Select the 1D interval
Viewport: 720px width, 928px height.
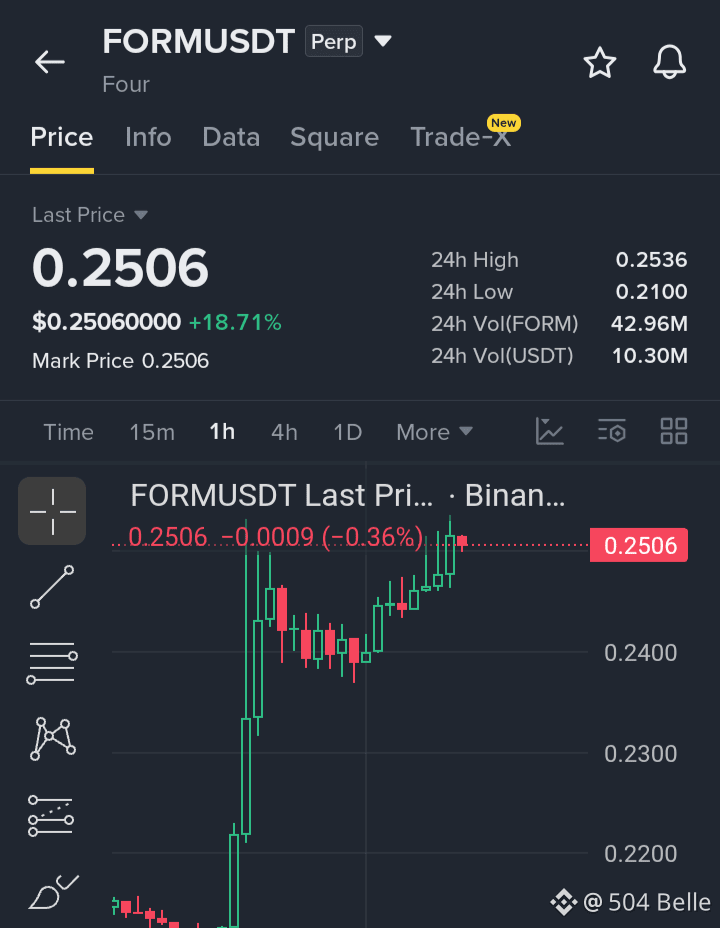click(348, 432)
